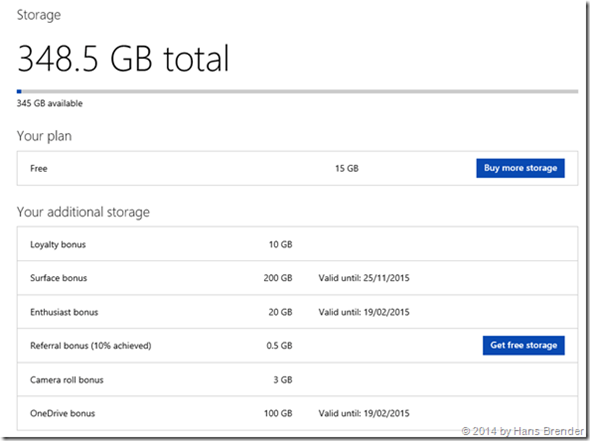Click the '0.5 GB' referral bonus value
The image size is (590, 441).
point(280,346)
